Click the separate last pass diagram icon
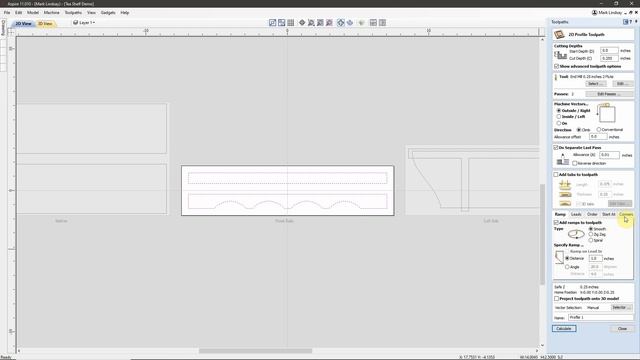Image resolution: width=640 pixels, height=360 pixels. (563, 159)
